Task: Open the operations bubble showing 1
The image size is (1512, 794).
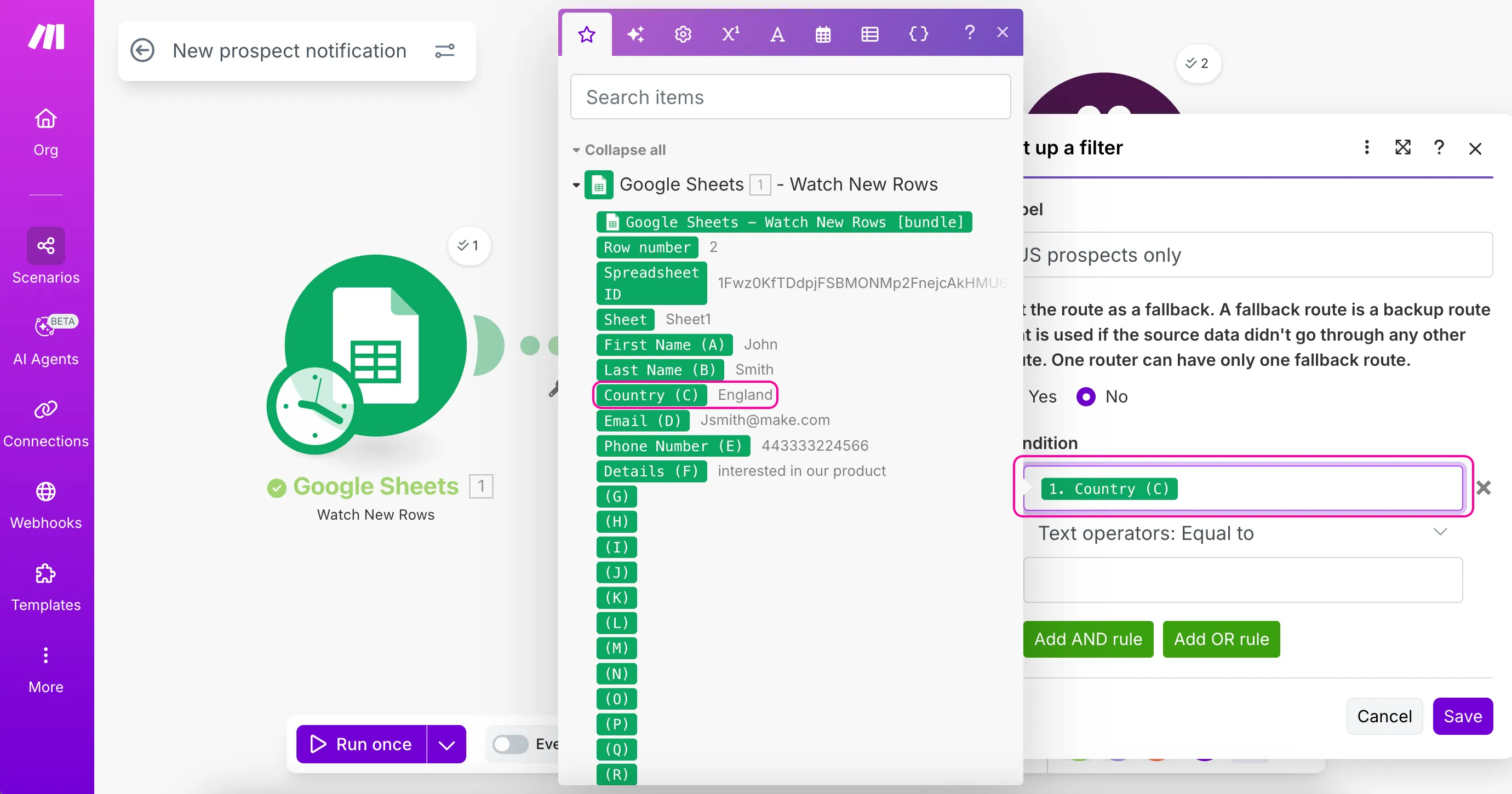Action: click(x=469, y=245)
